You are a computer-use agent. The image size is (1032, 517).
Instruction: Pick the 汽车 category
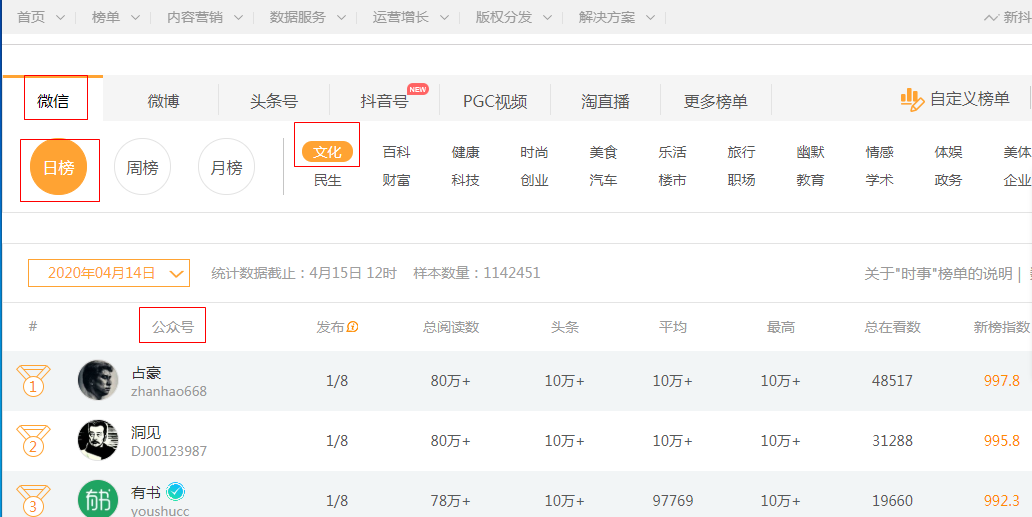tap(603, 180)
